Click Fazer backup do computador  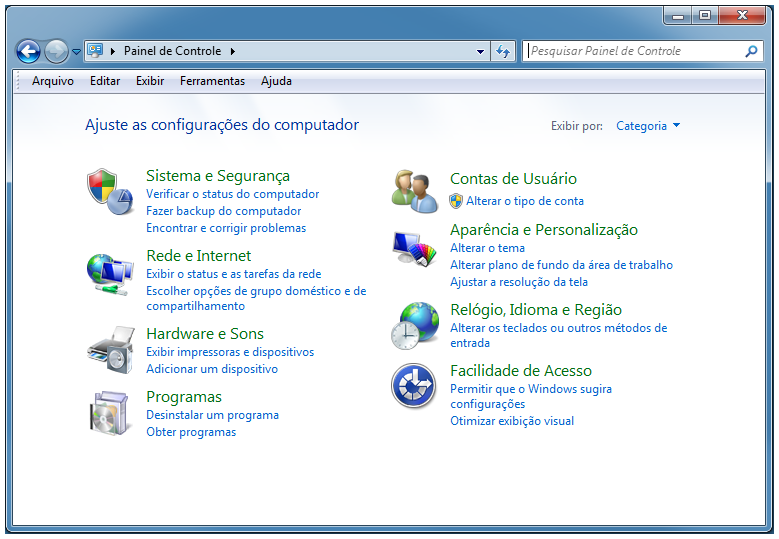tap(224, 211)
